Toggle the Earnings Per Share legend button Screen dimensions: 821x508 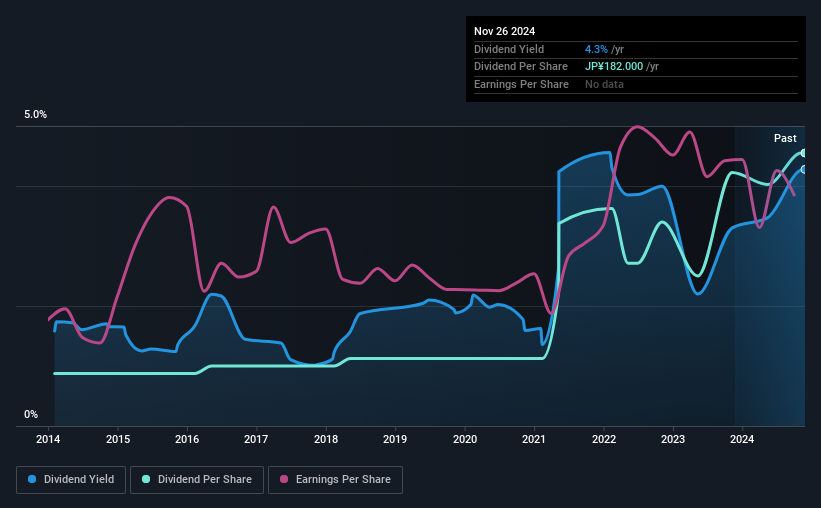336,480
